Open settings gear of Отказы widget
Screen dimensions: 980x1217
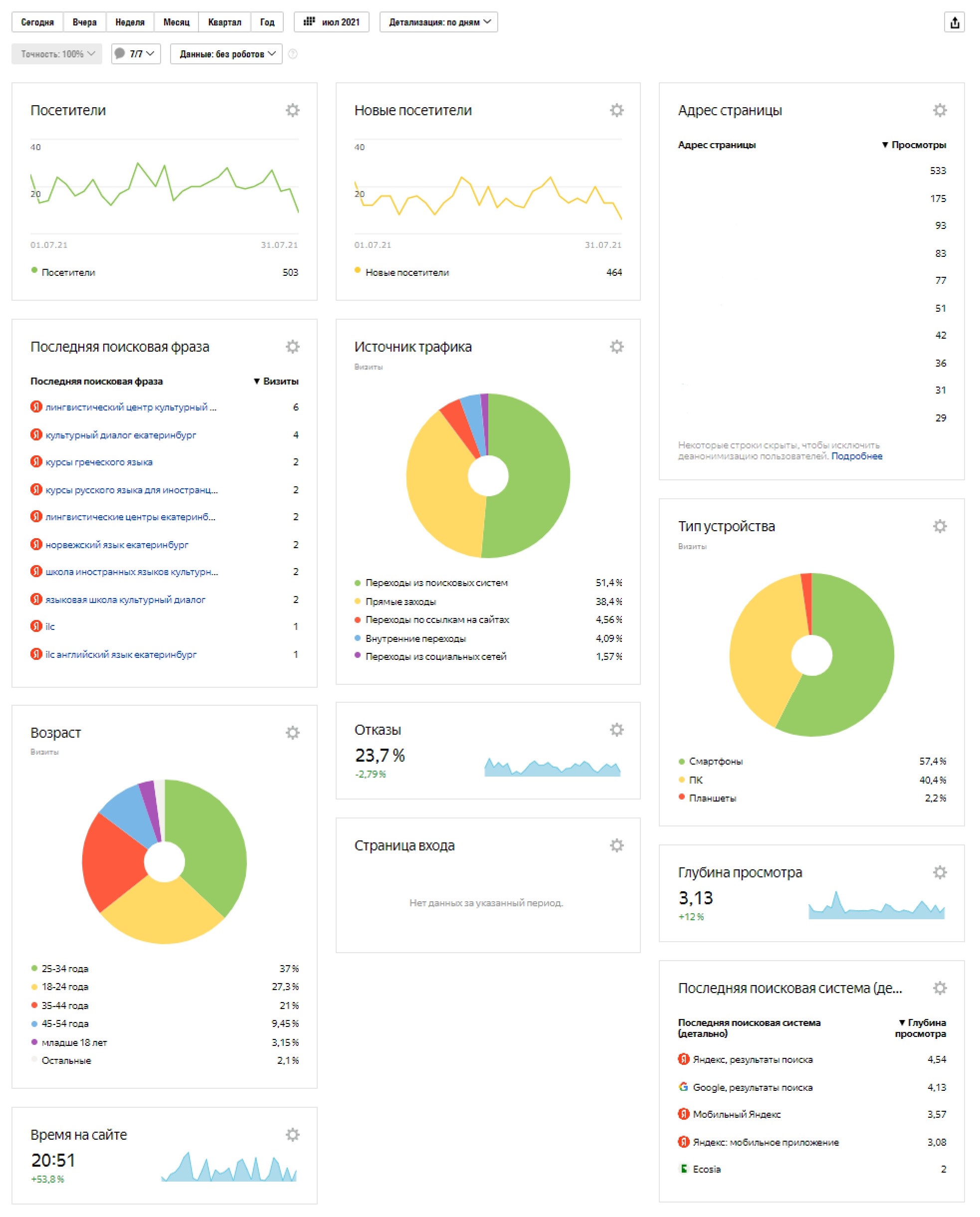click(x=616, y=730)
